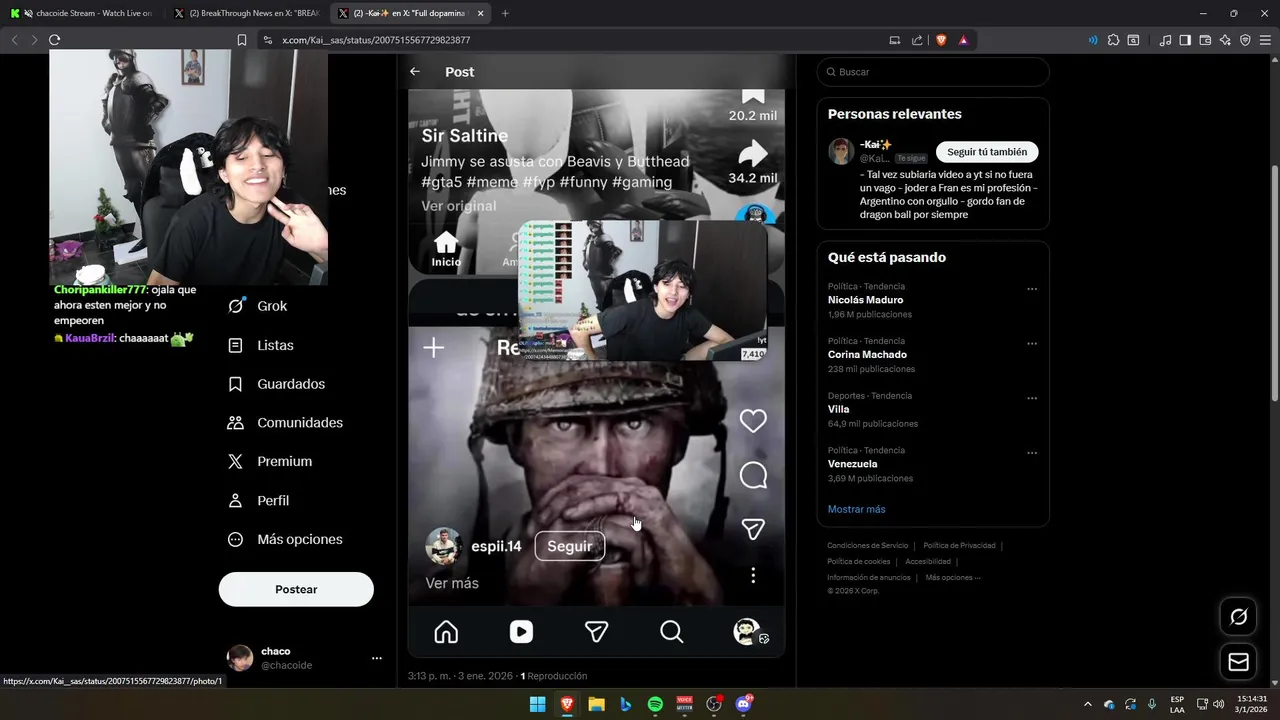Image resolution: width=1280 pixels, height=720 pixels.
Task: Open Política de Privacidad link
Action: (959, 546)
